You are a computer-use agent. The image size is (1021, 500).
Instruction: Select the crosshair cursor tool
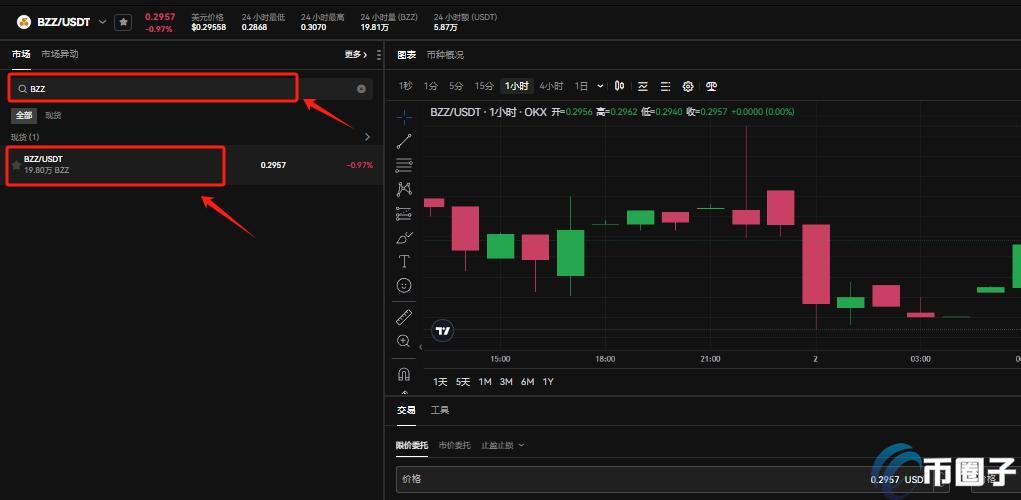coord(404,117)
